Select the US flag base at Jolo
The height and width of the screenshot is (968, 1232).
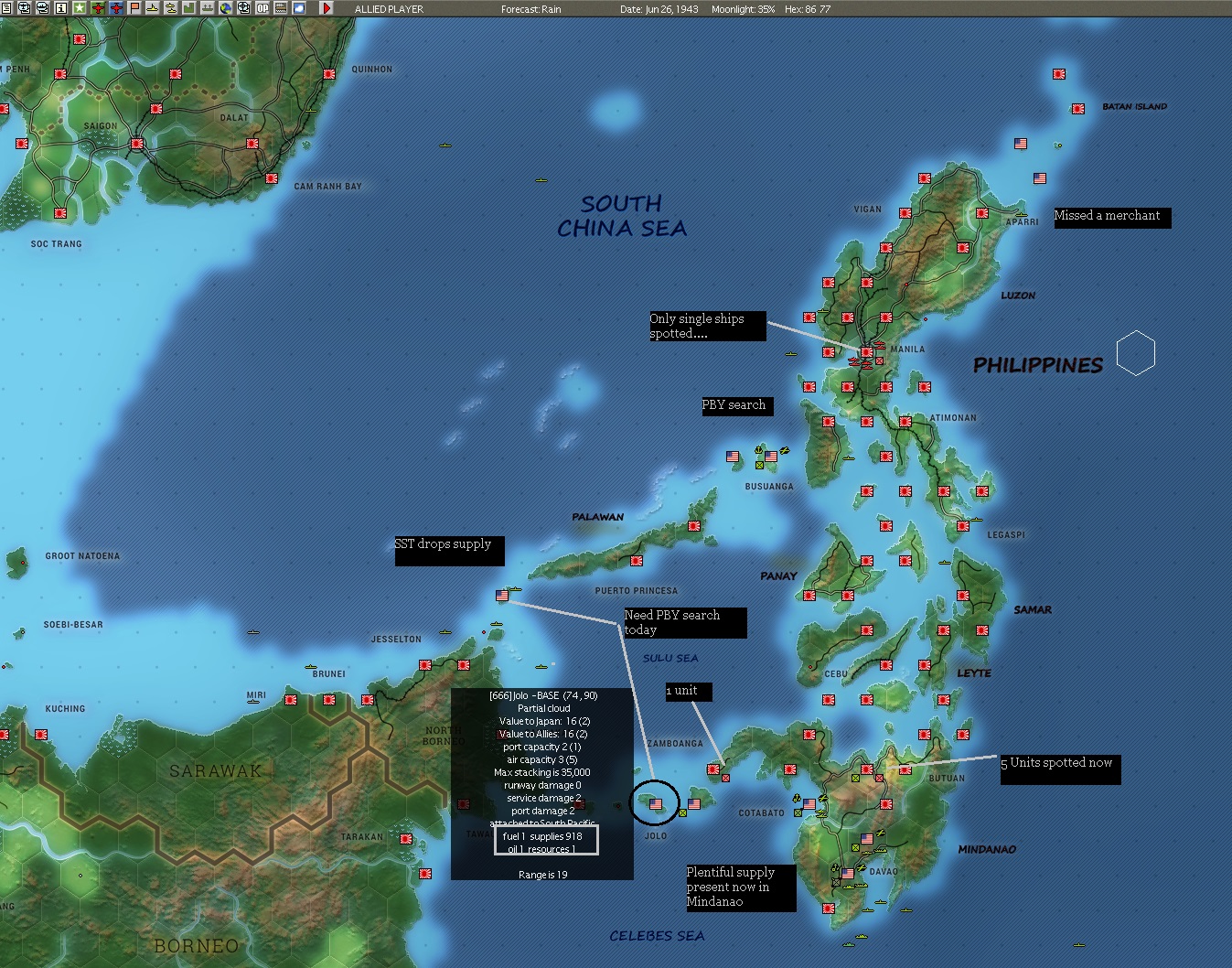click(656, 804)
